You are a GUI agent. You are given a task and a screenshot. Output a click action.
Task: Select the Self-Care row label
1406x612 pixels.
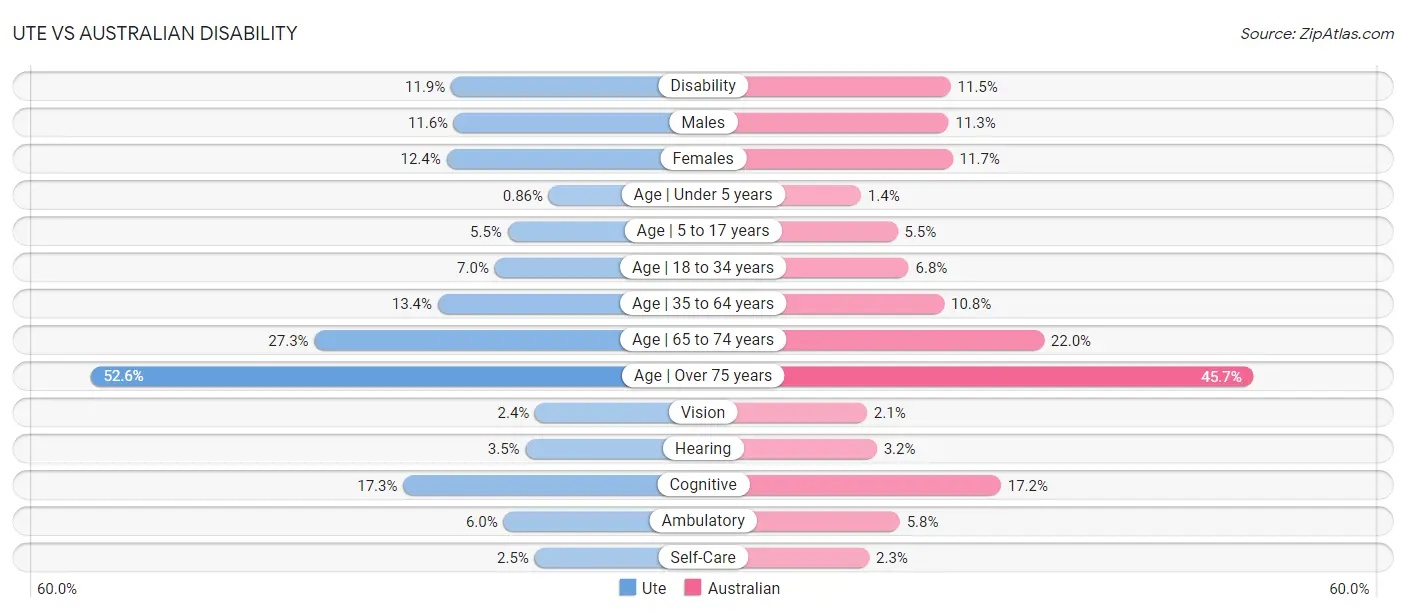coord(703,557)
